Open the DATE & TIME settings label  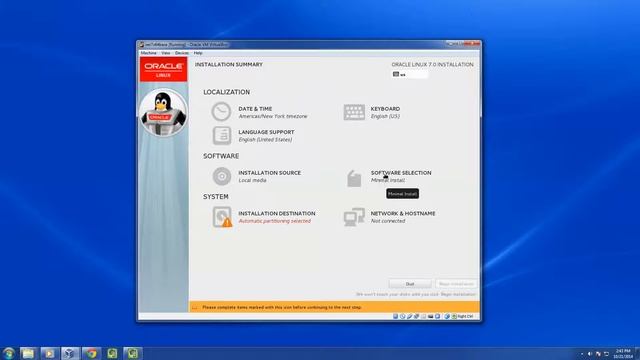click(x=255, y=109)
